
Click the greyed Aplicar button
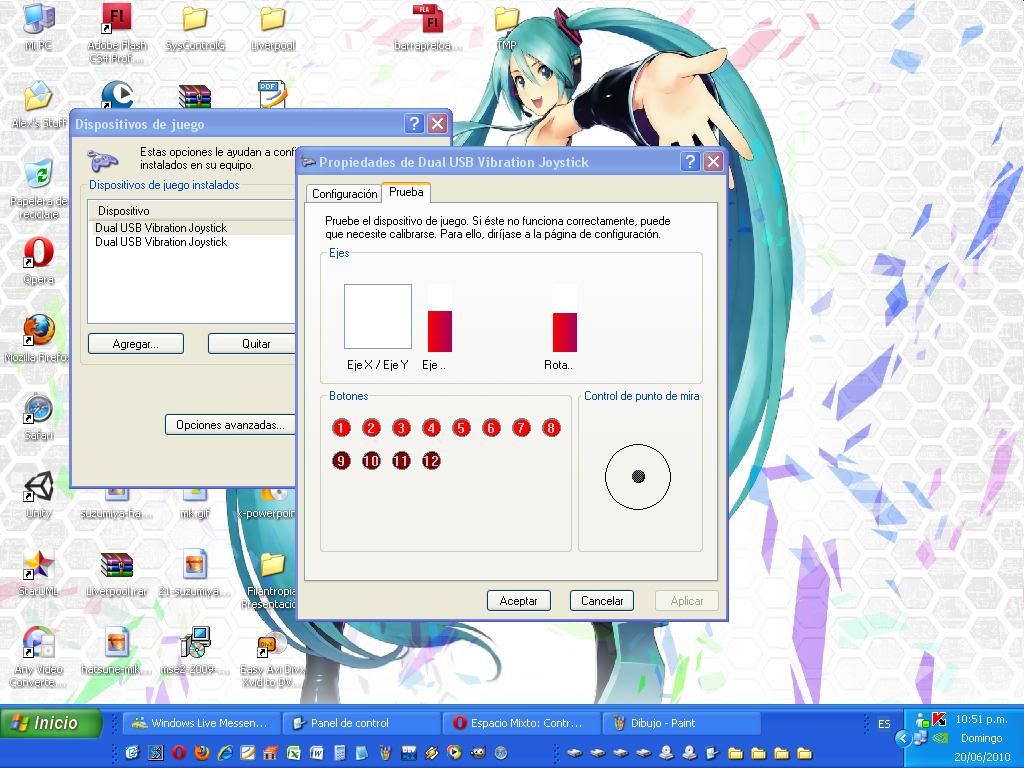tap(687, 601)
